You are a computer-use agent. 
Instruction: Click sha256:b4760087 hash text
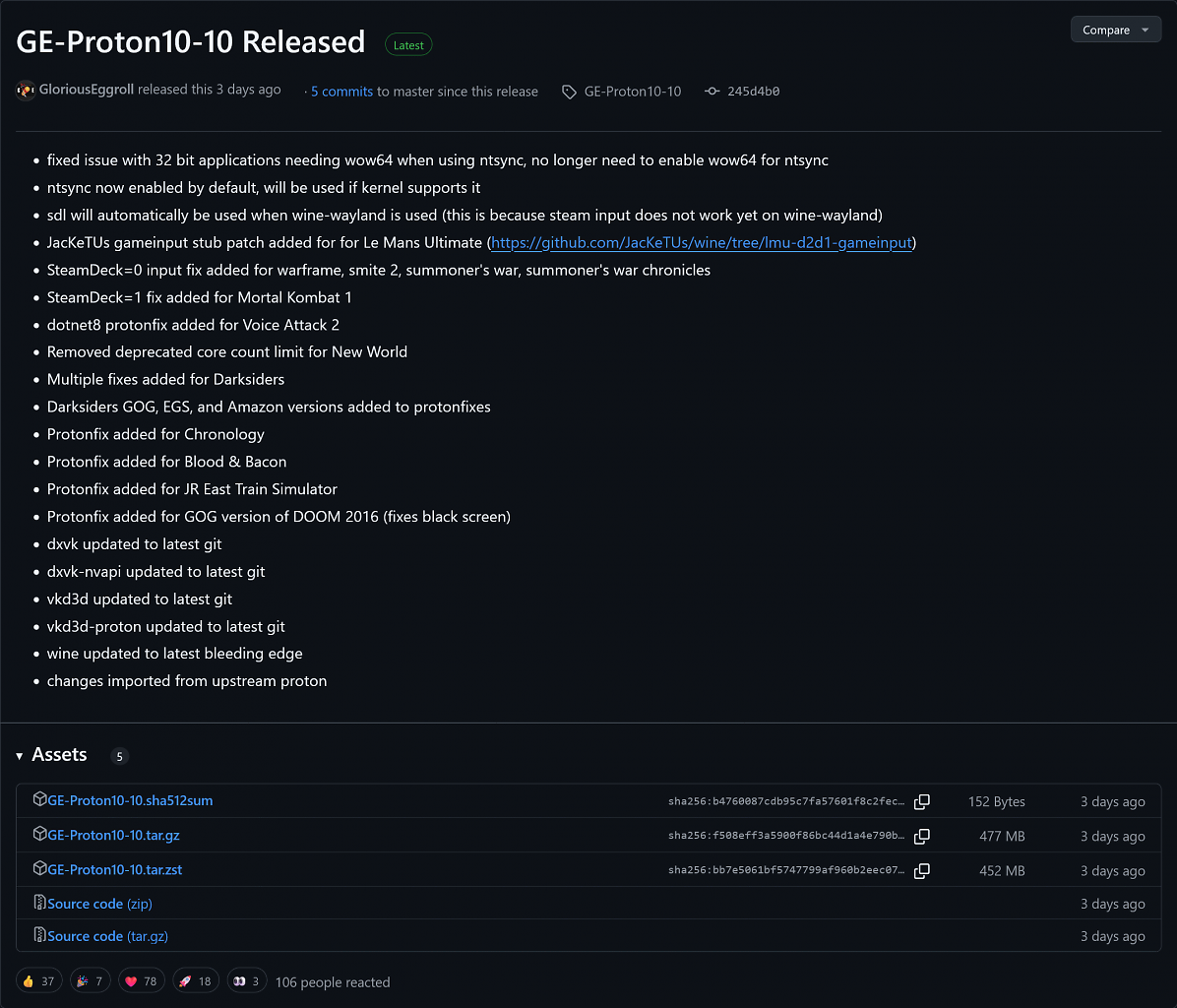click(786, 801)
